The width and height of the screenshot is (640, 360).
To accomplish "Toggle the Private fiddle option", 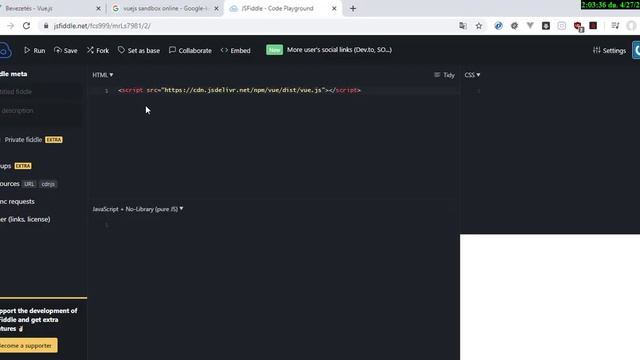I will pos(32,140).
